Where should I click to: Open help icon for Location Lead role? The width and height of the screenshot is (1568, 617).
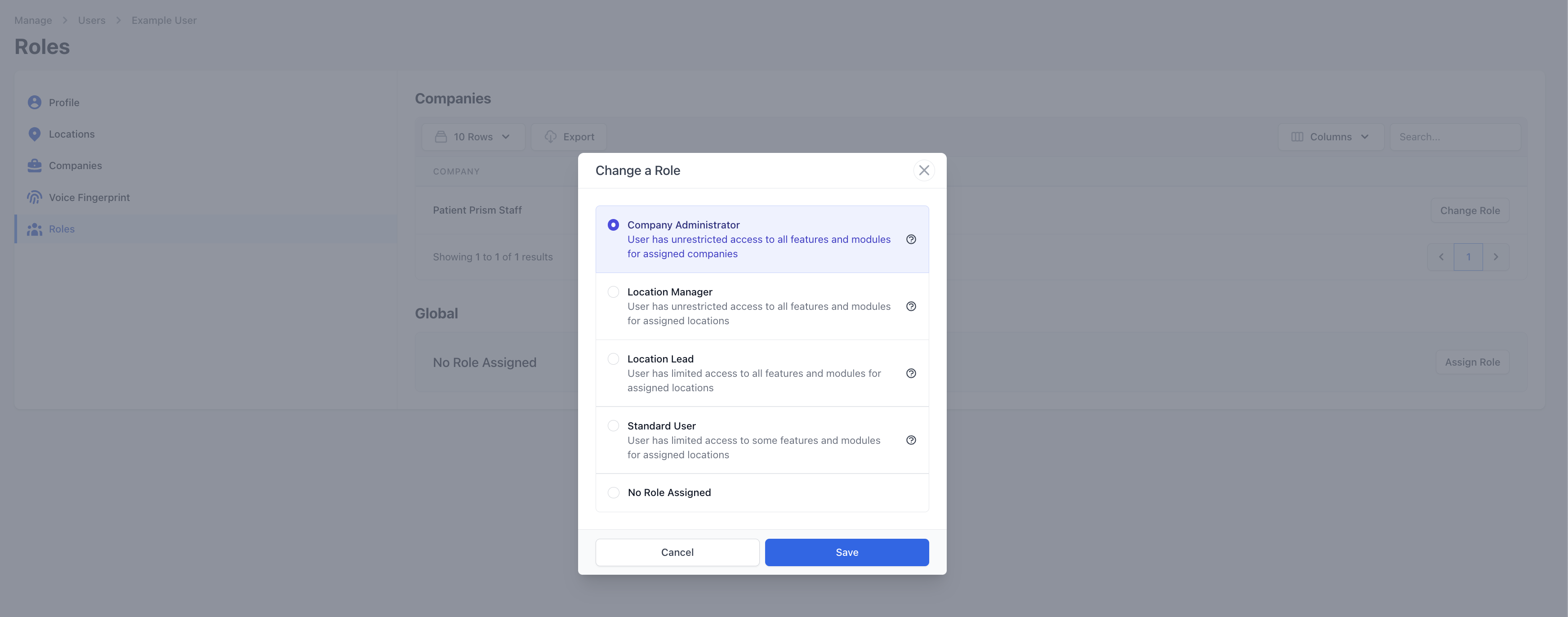pyautogui.click(x=911, y=373)
